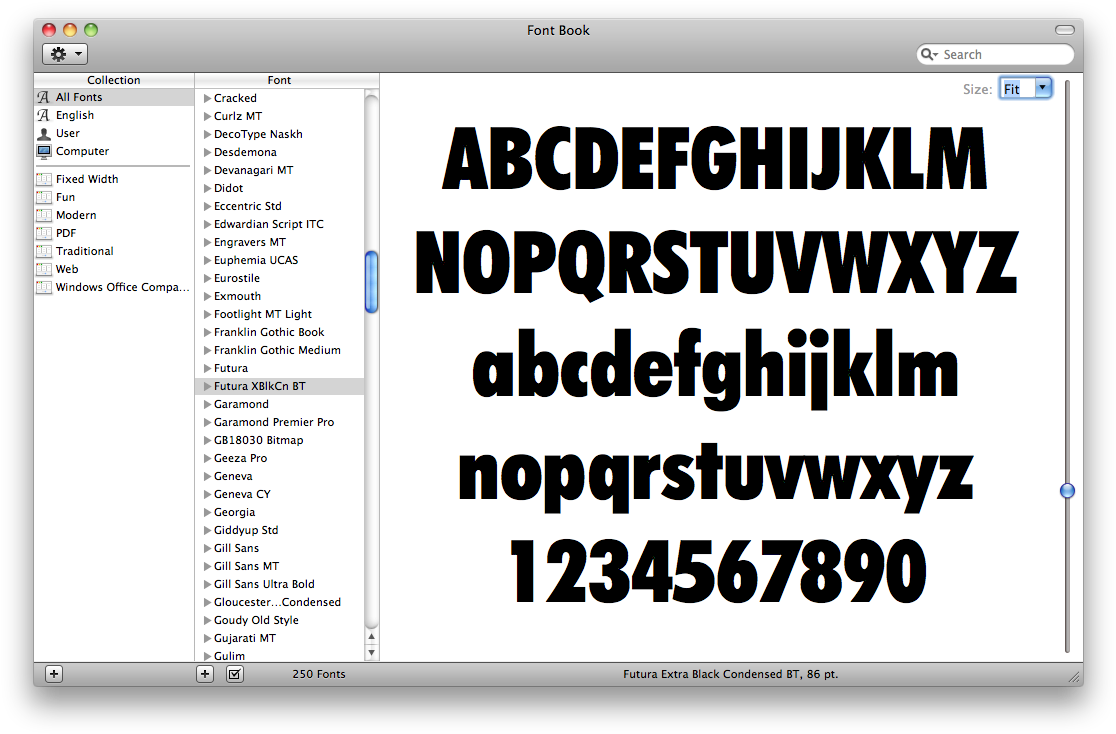Select Gloucester…Condensed font
Screen dimensions: 1116x734
click(280, 602)
